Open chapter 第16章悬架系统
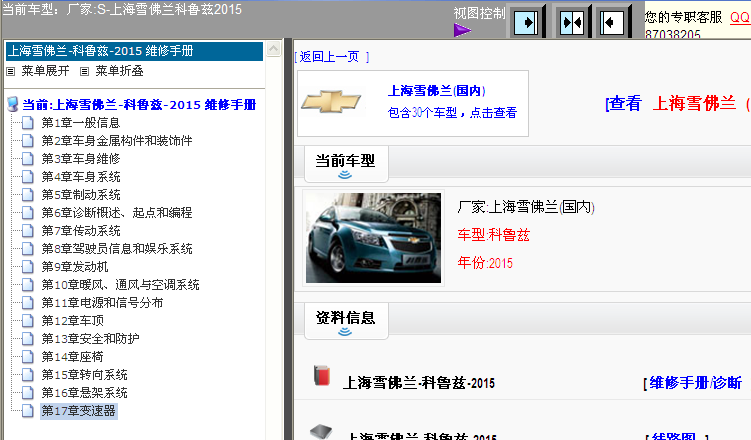Image resolution: width=751 pixels, height=440 pixels. pos(84,393)
